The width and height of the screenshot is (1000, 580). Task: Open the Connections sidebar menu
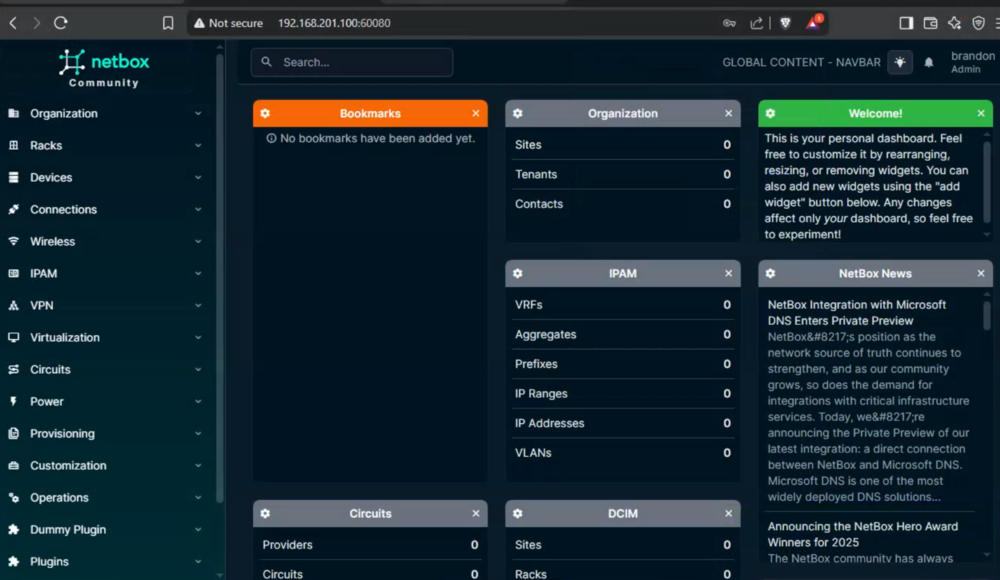click(105, 209)
